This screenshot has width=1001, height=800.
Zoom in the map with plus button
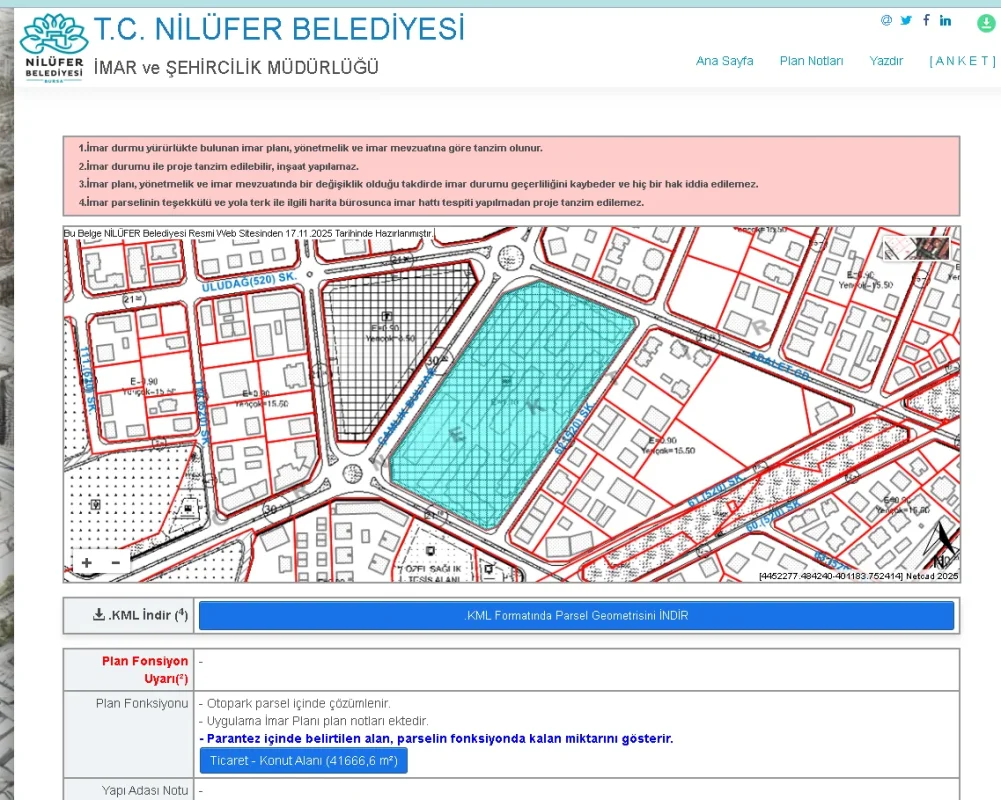tap(87, 563)
